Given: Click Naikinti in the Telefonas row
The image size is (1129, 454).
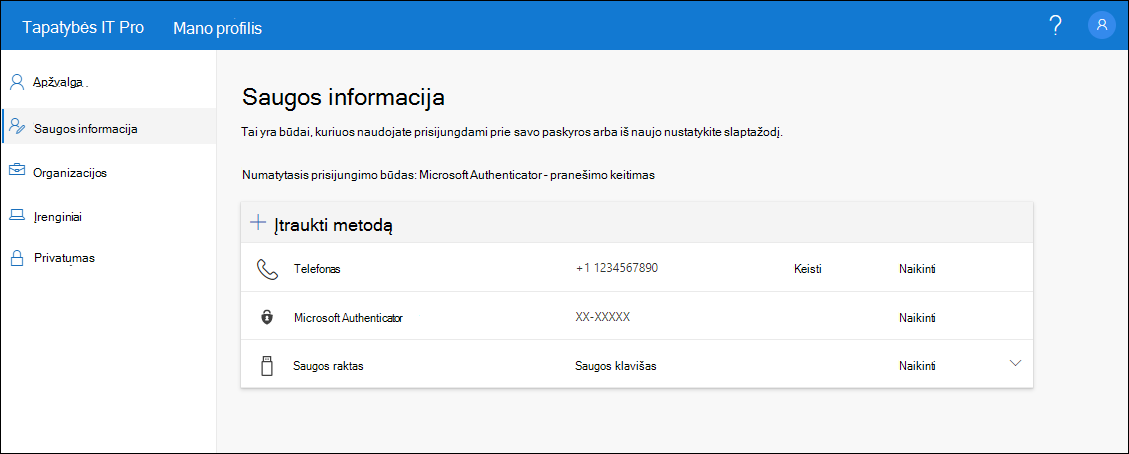Looking at the screenshot, I should [x=917, y=269].
